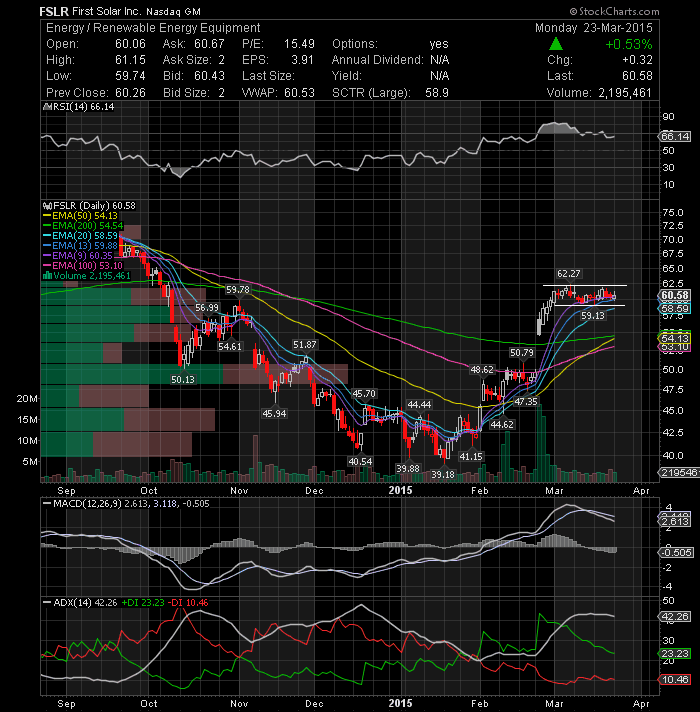Click the 62.27 peak price label

point(569,274)
